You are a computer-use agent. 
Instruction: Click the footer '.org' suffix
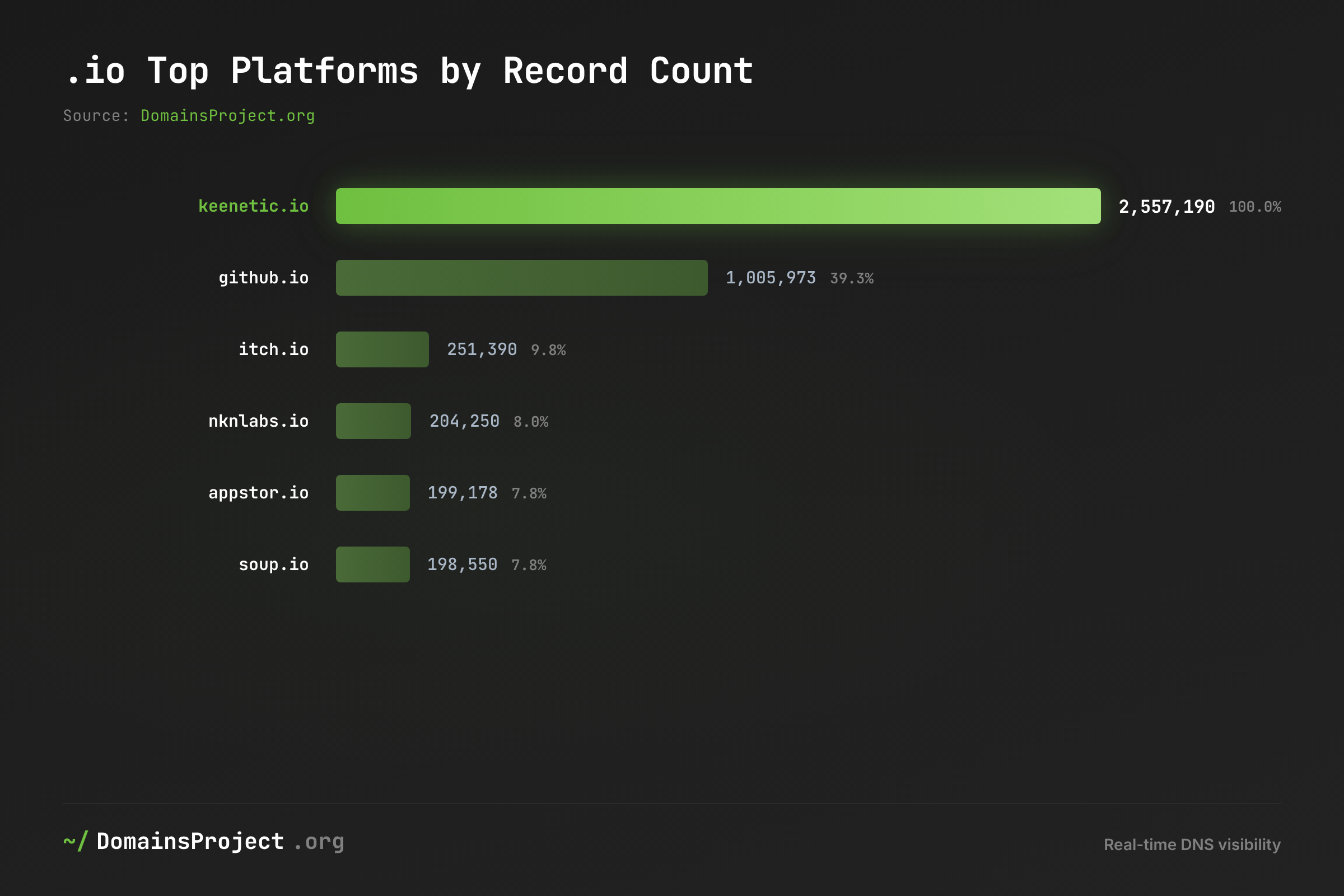[319, 842]
